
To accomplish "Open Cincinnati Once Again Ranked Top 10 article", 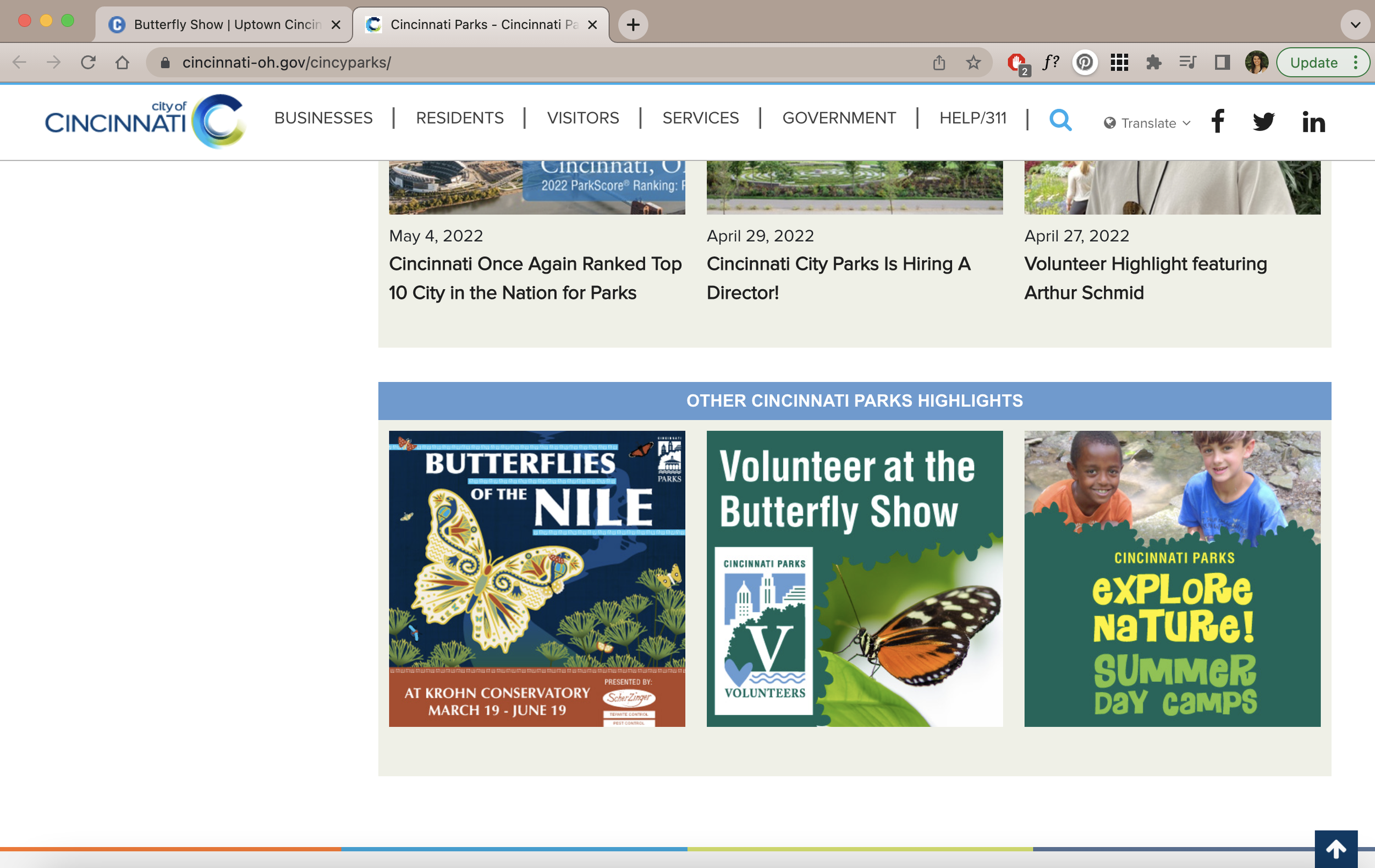I will pyautogui.click(x=535, y=279).
